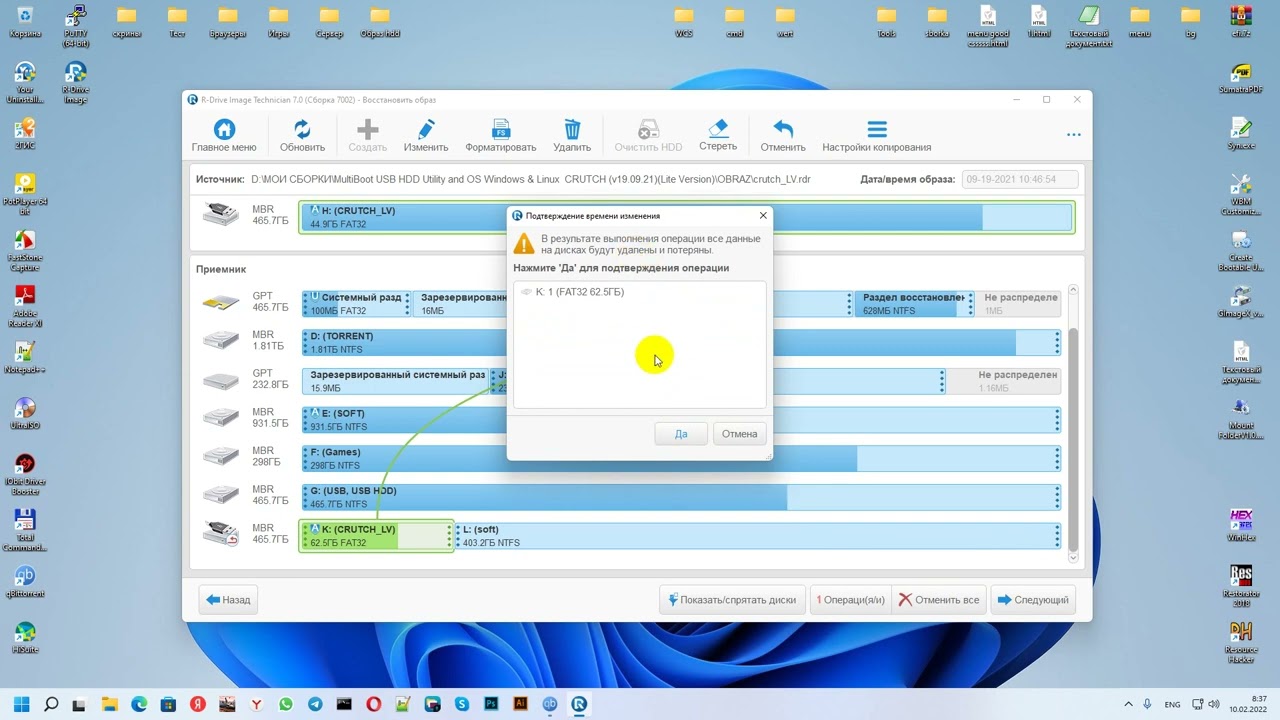Open Photoshop from the taskbar
Screen dimensions: 1280x720
click(x=491, y=704)
